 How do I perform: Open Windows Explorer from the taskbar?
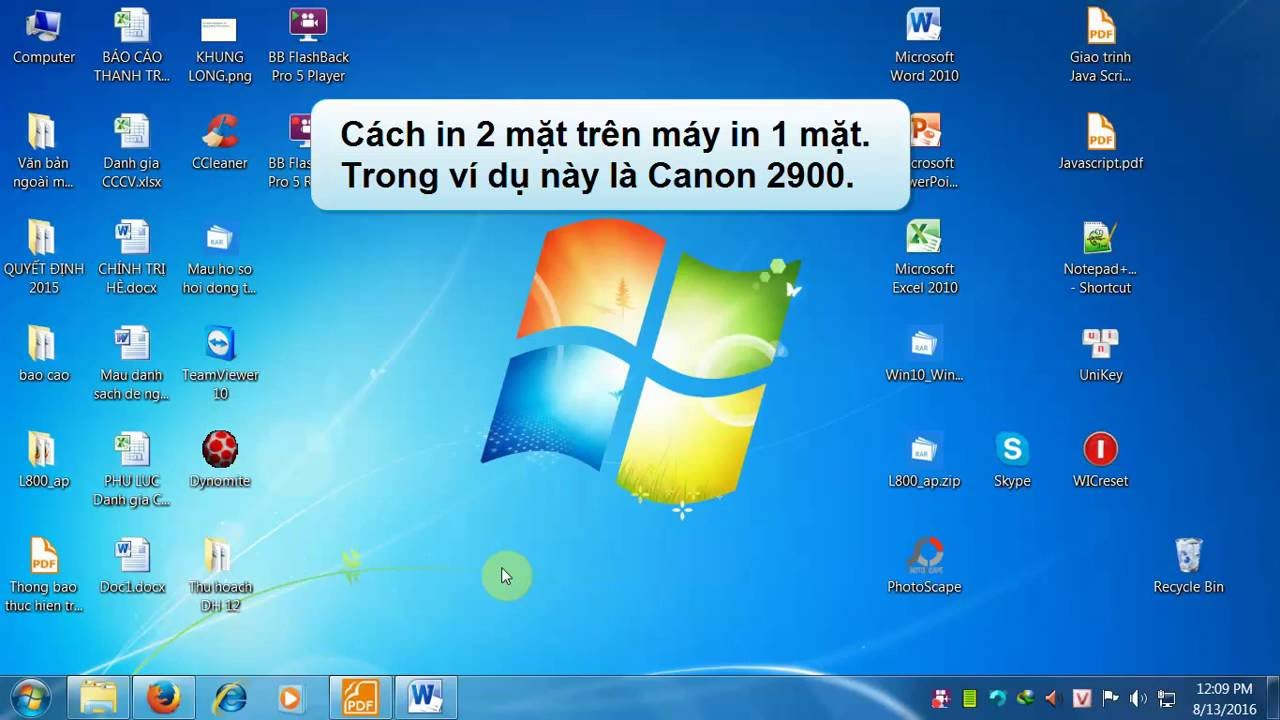98,696
